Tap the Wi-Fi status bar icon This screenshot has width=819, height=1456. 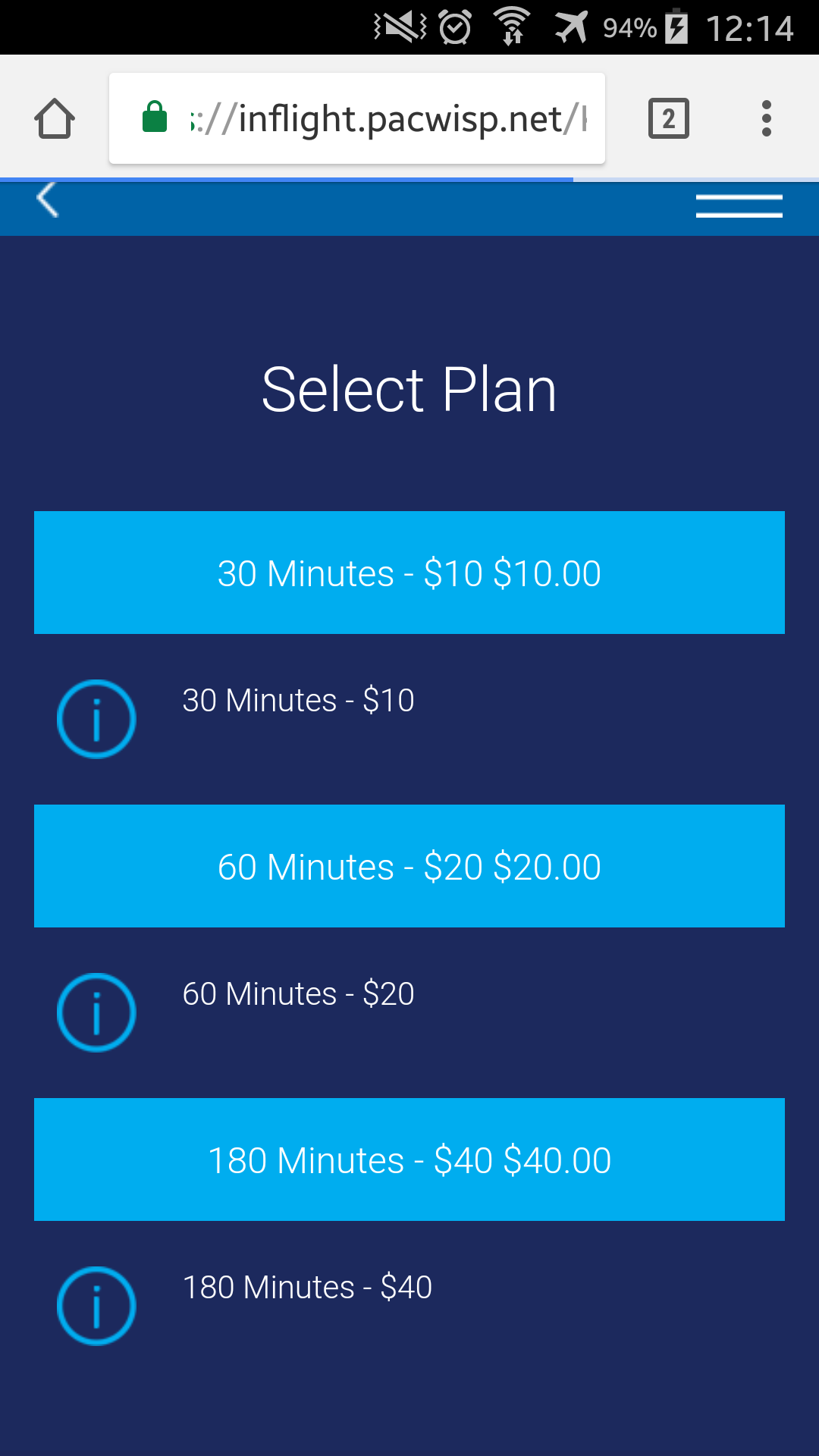coord(513,27)
